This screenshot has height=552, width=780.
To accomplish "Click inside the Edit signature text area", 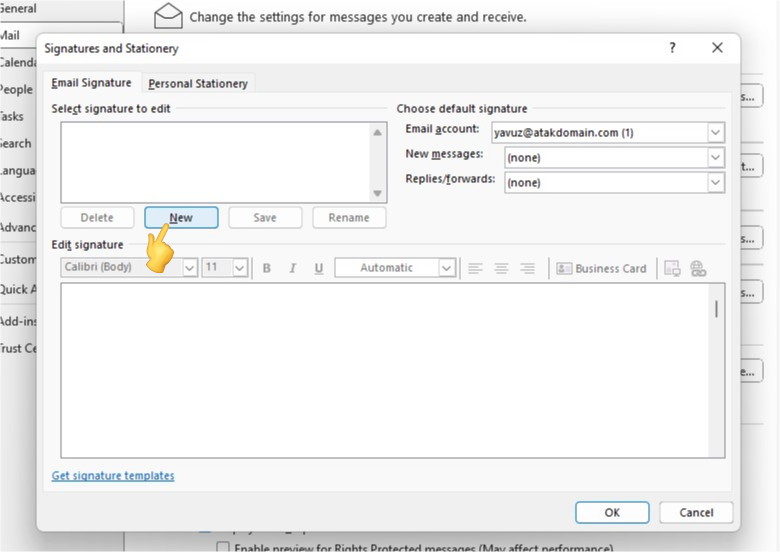I will point(386,370).
